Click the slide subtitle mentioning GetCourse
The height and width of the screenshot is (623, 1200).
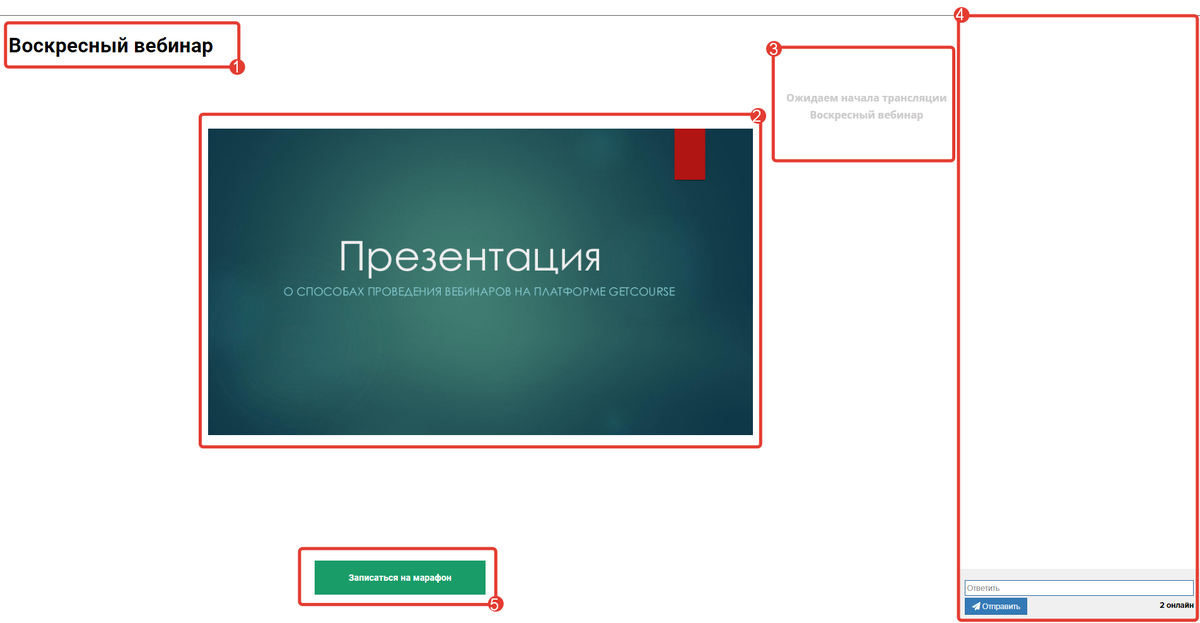[x=480, y=292]
